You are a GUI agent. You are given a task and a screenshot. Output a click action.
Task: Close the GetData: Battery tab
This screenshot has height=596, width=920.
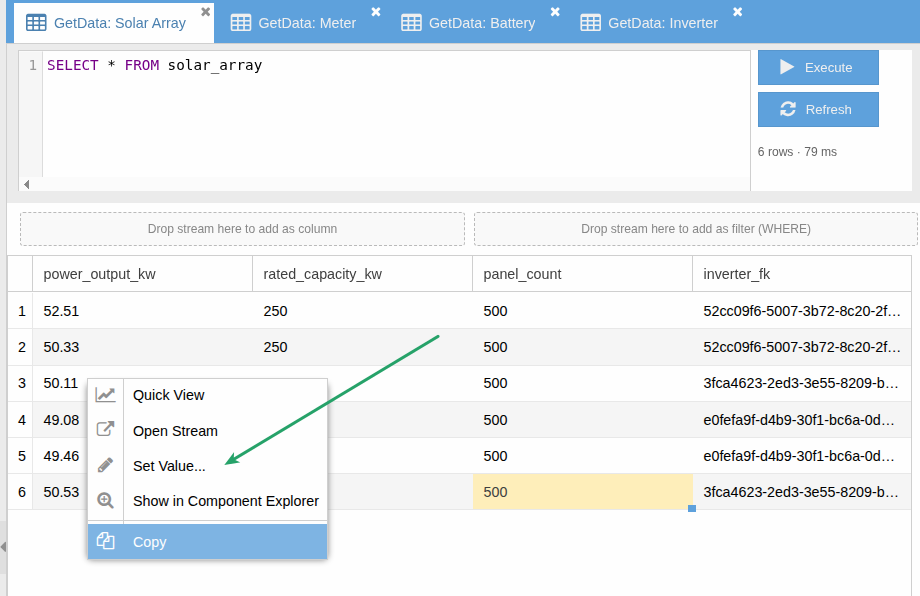pyautogui.click(x=555, y=12)
